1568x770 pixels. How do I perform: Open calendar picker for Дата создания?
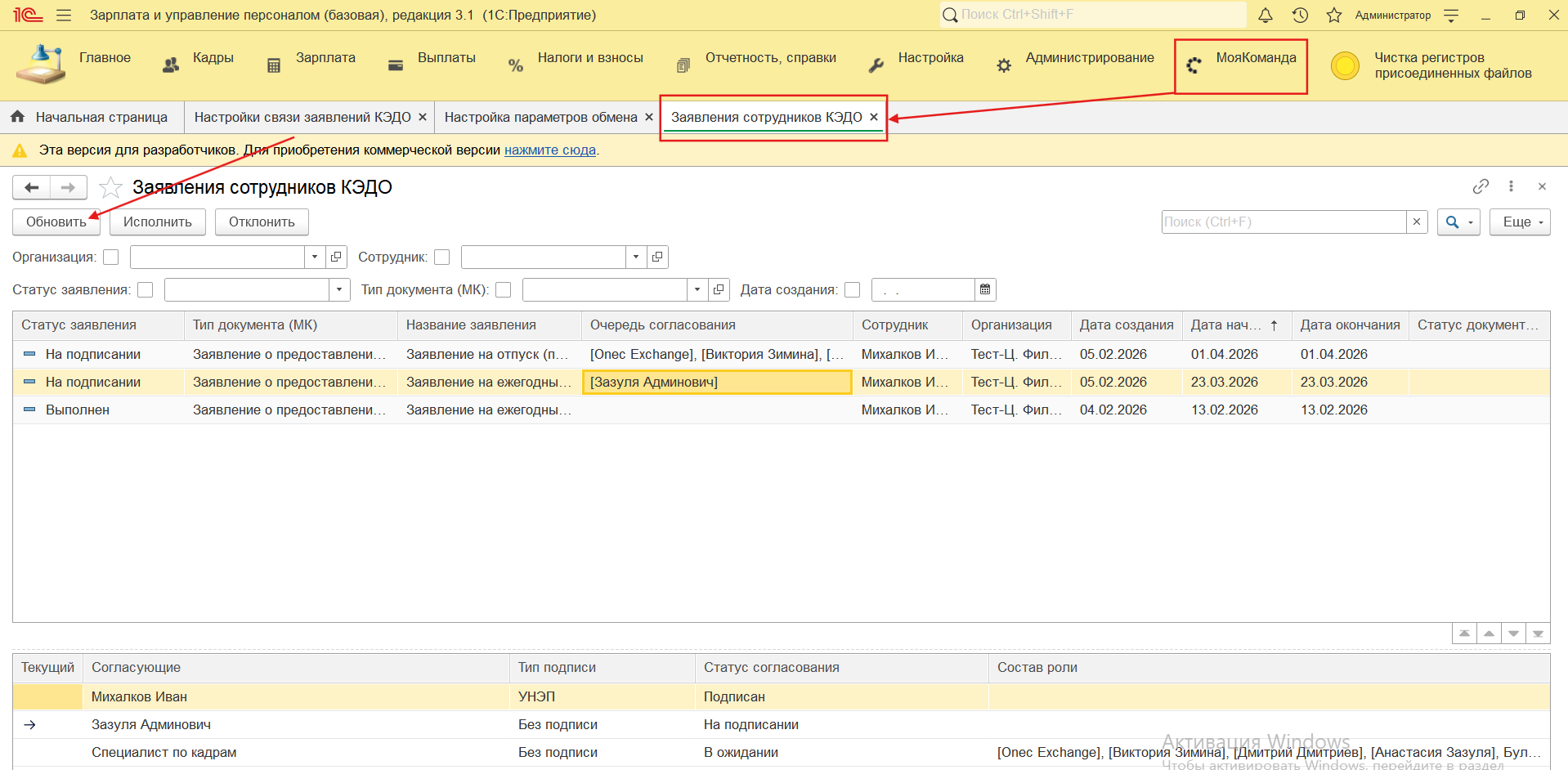985,290
